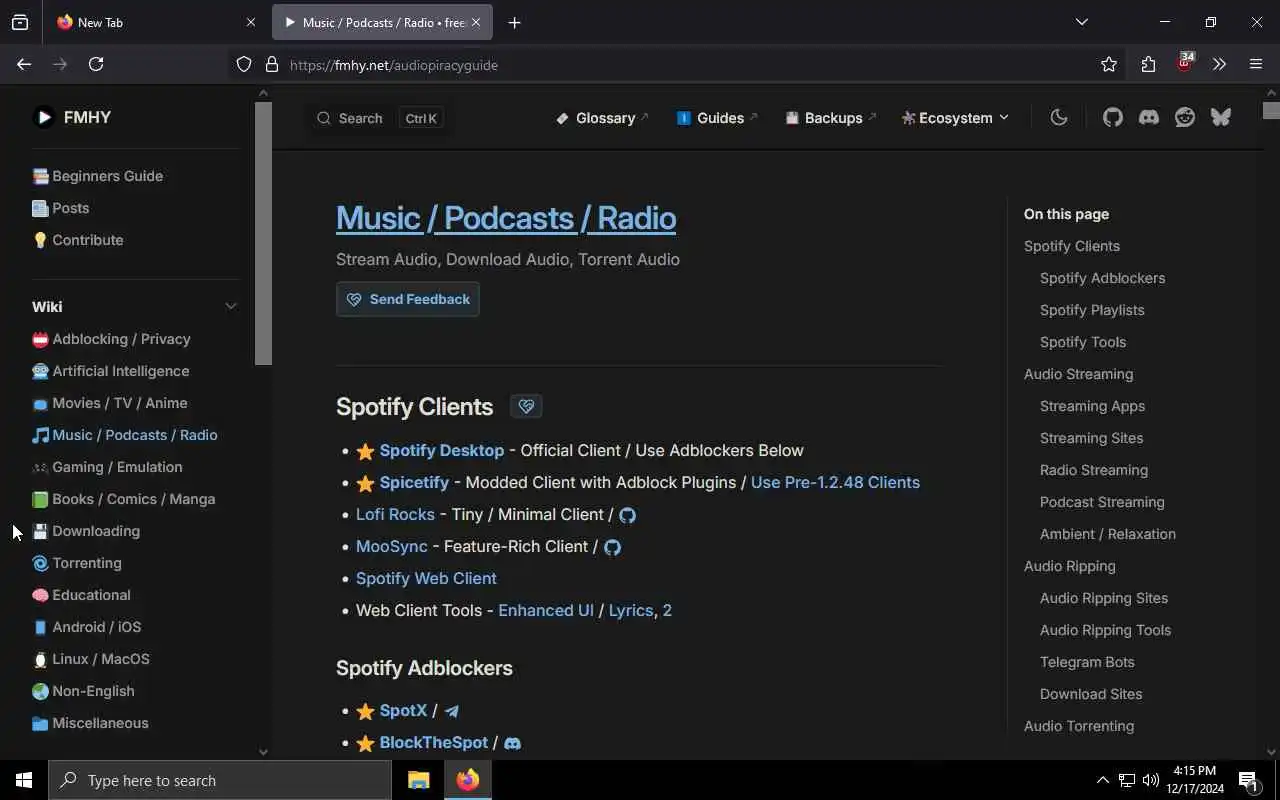The height and width of the screenshot is (800, 1280).
Task: Open the notification center icon
Action: (1248, 780)
